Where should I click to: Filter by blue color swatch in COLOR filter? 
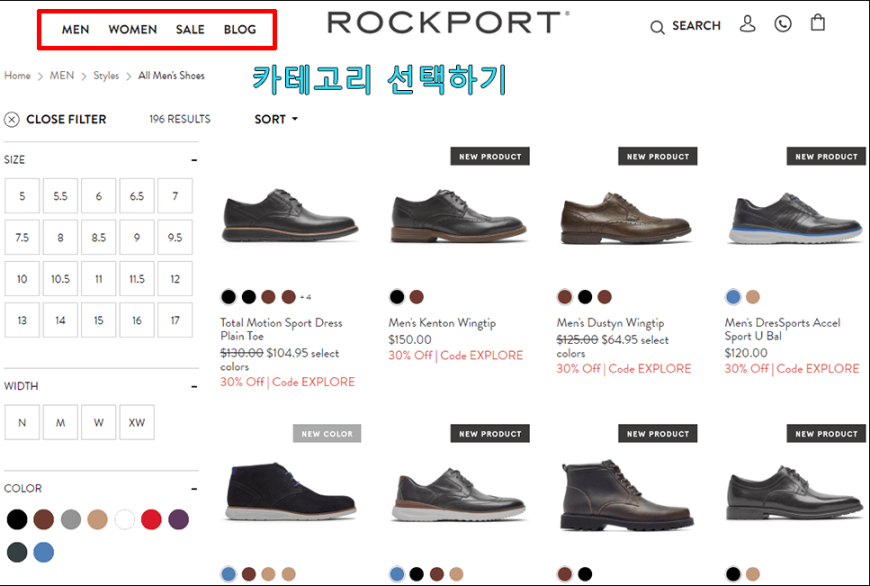tap(43, 552)
